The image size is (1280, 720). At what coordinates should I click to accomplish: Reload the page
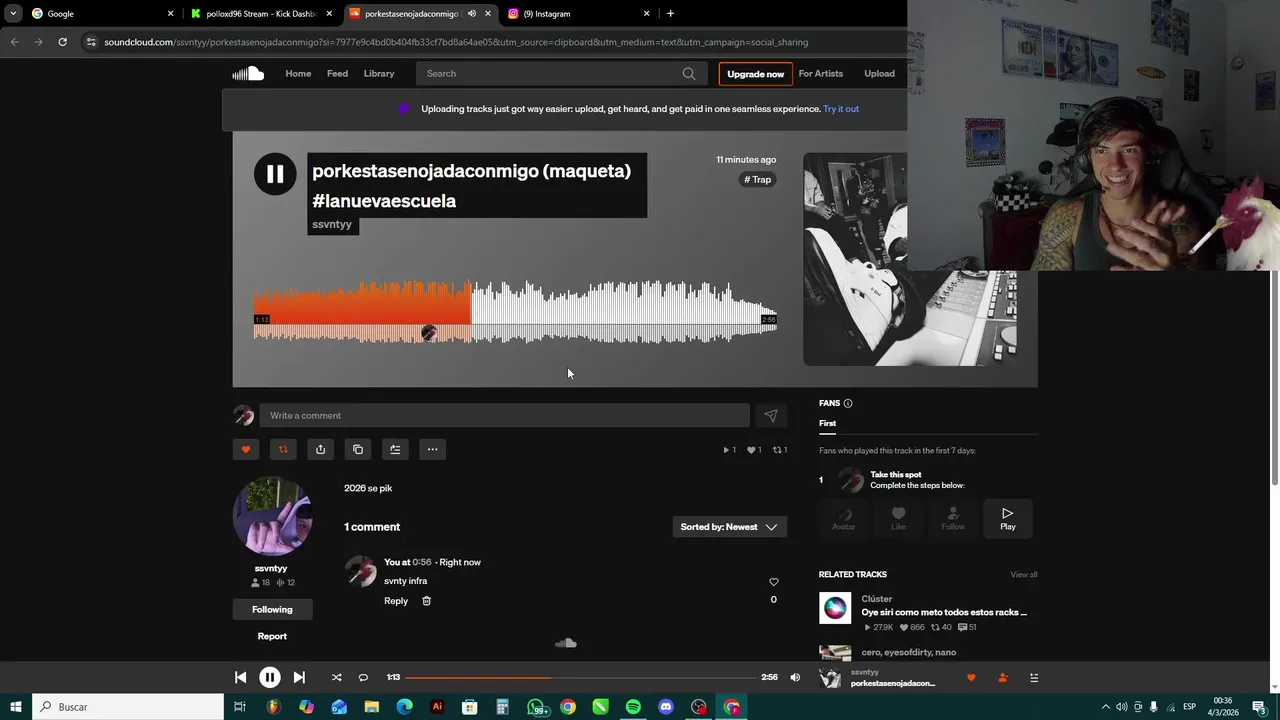point(62,42)
